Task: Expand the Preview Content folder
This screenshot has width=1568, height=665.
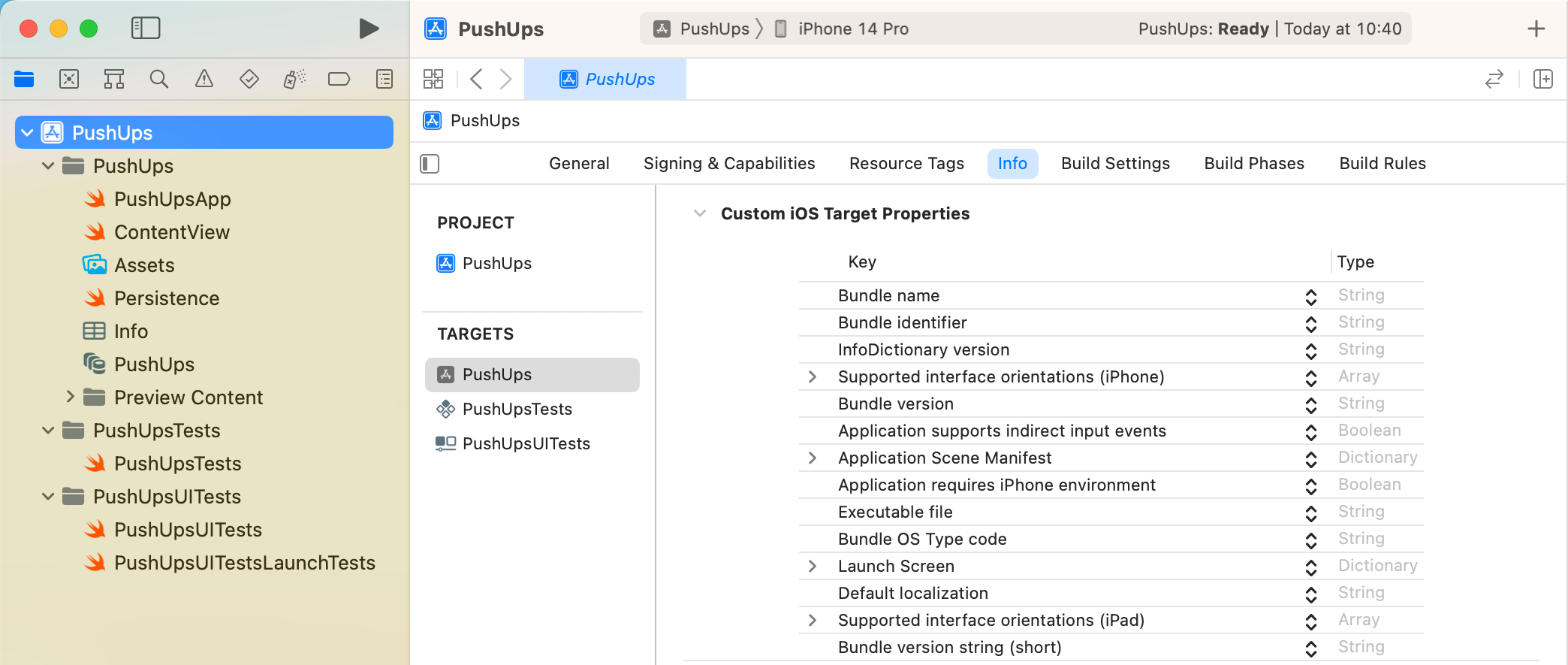Action: (x=70, y=397)
